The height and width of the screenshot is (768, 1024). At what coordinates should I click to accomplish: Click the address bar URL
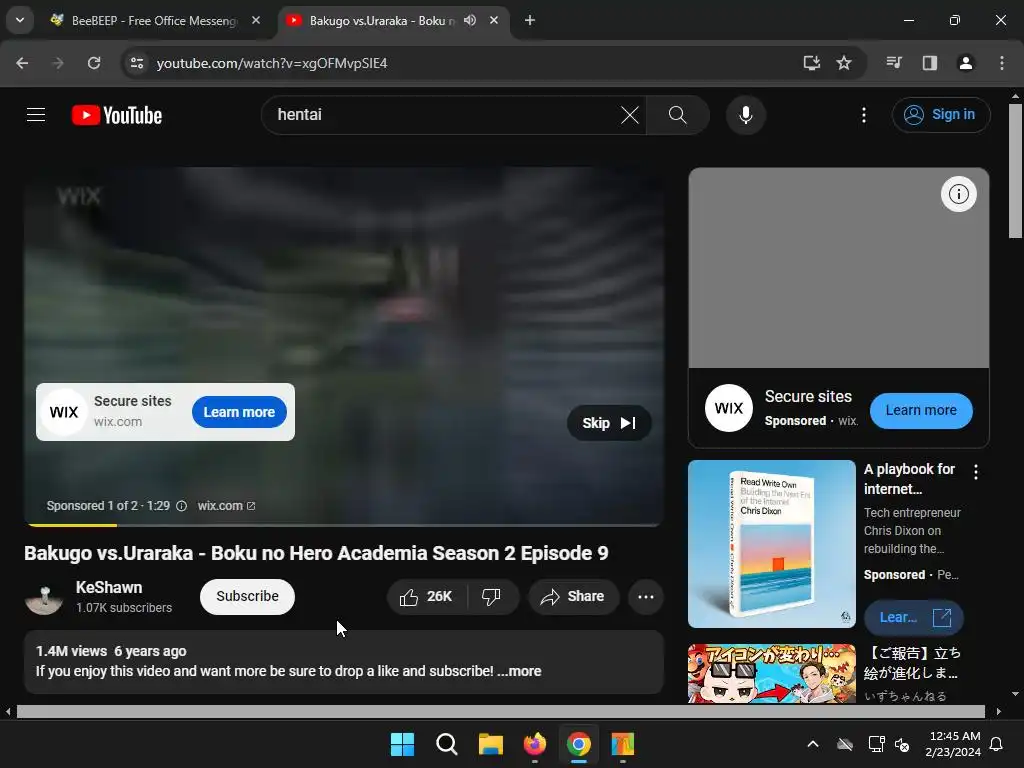(272, 63)
